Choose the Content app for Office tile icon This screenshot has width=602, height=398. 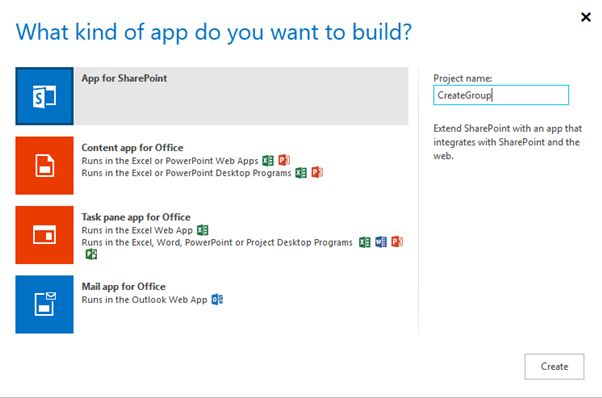pyautogui.click(x=45, y=165)
